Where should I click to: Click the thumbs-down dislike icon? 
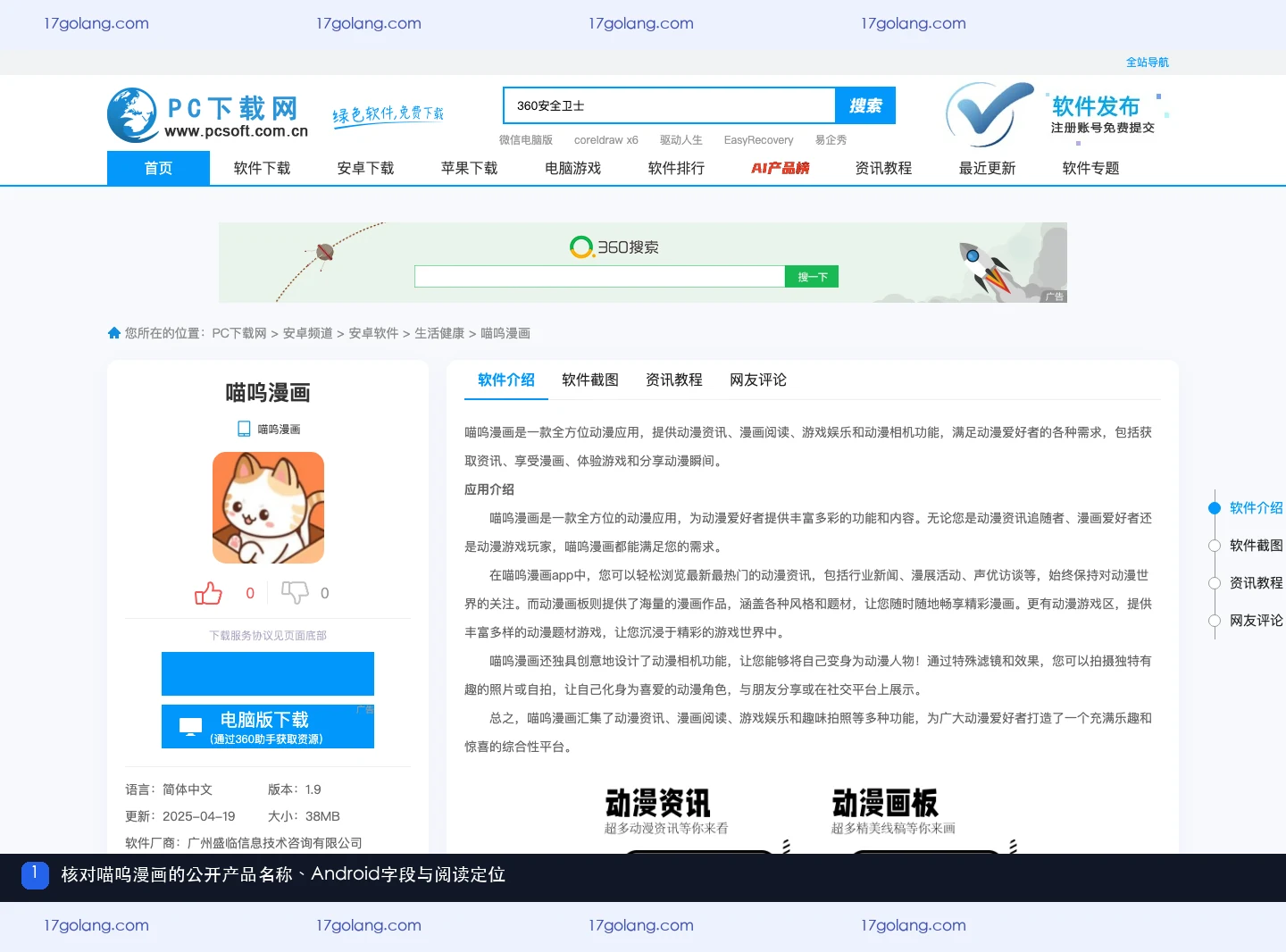tap(295, 593)
